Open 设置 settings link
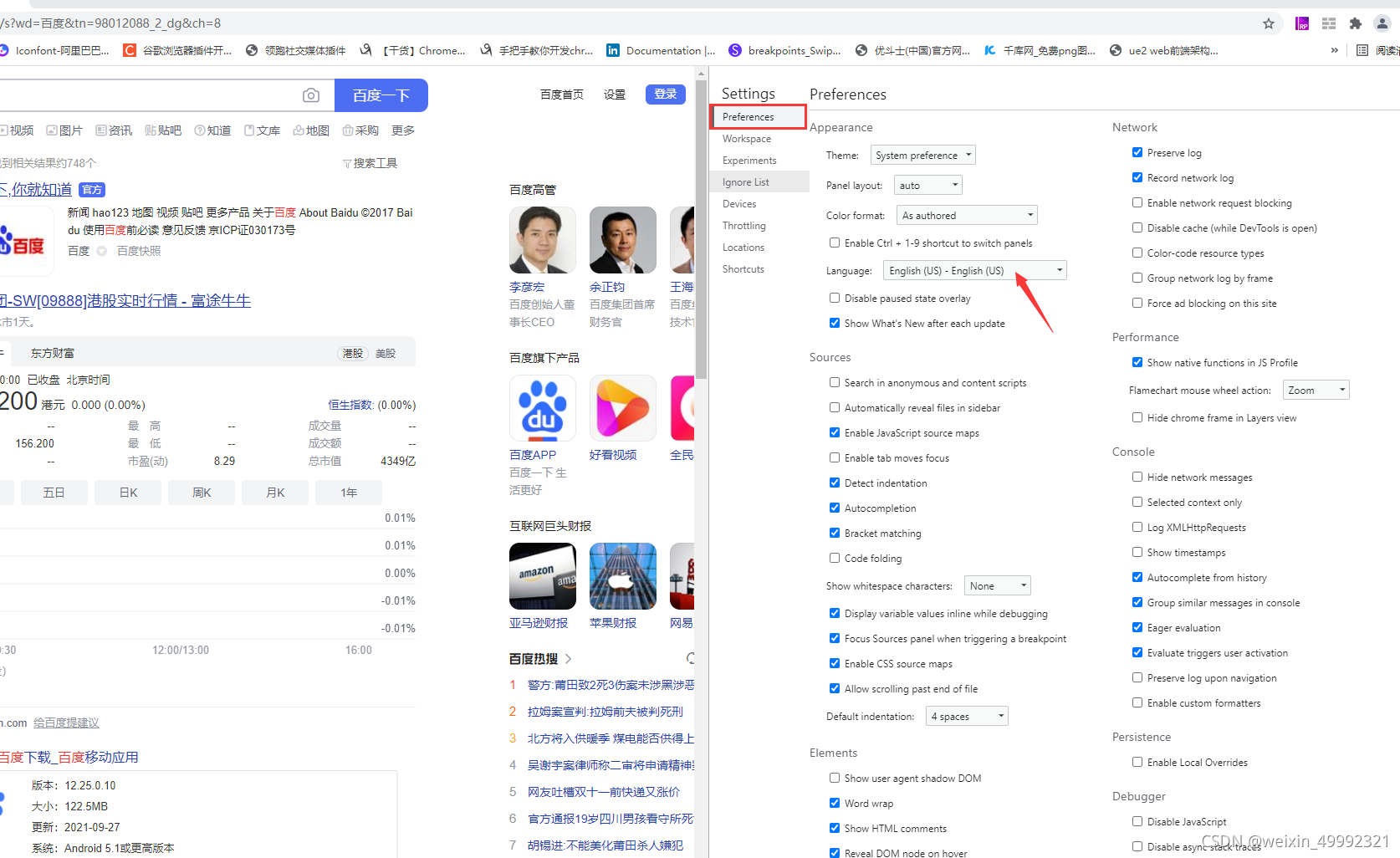 [x=615, y=94]
